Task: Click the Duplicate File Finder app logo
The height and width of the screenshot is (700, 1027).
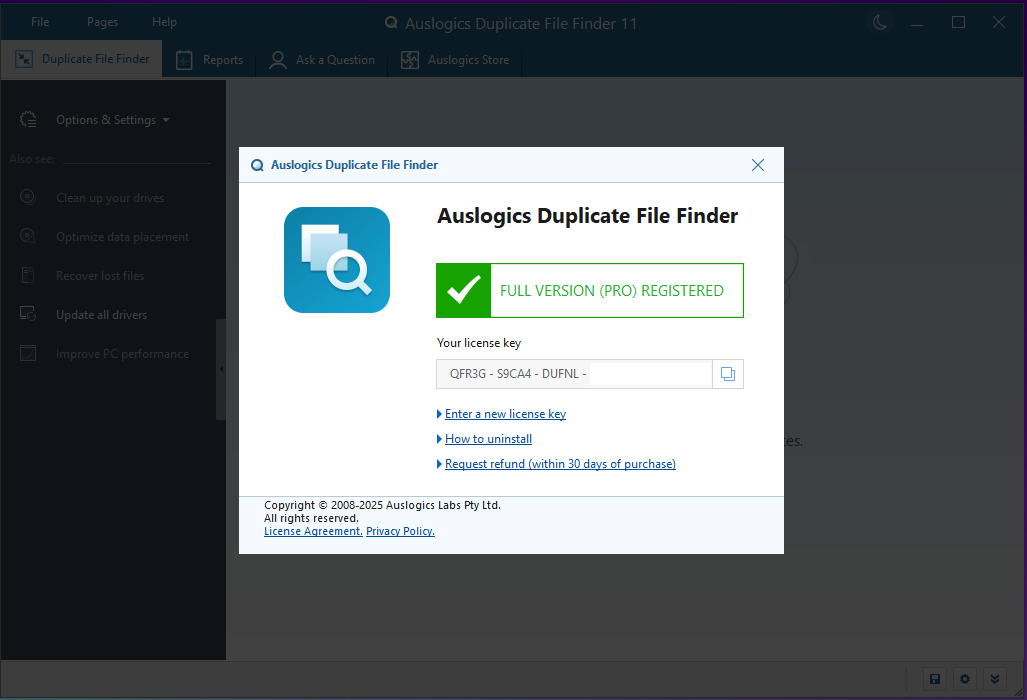Action: pyautogui.click(x=337, y=260)
